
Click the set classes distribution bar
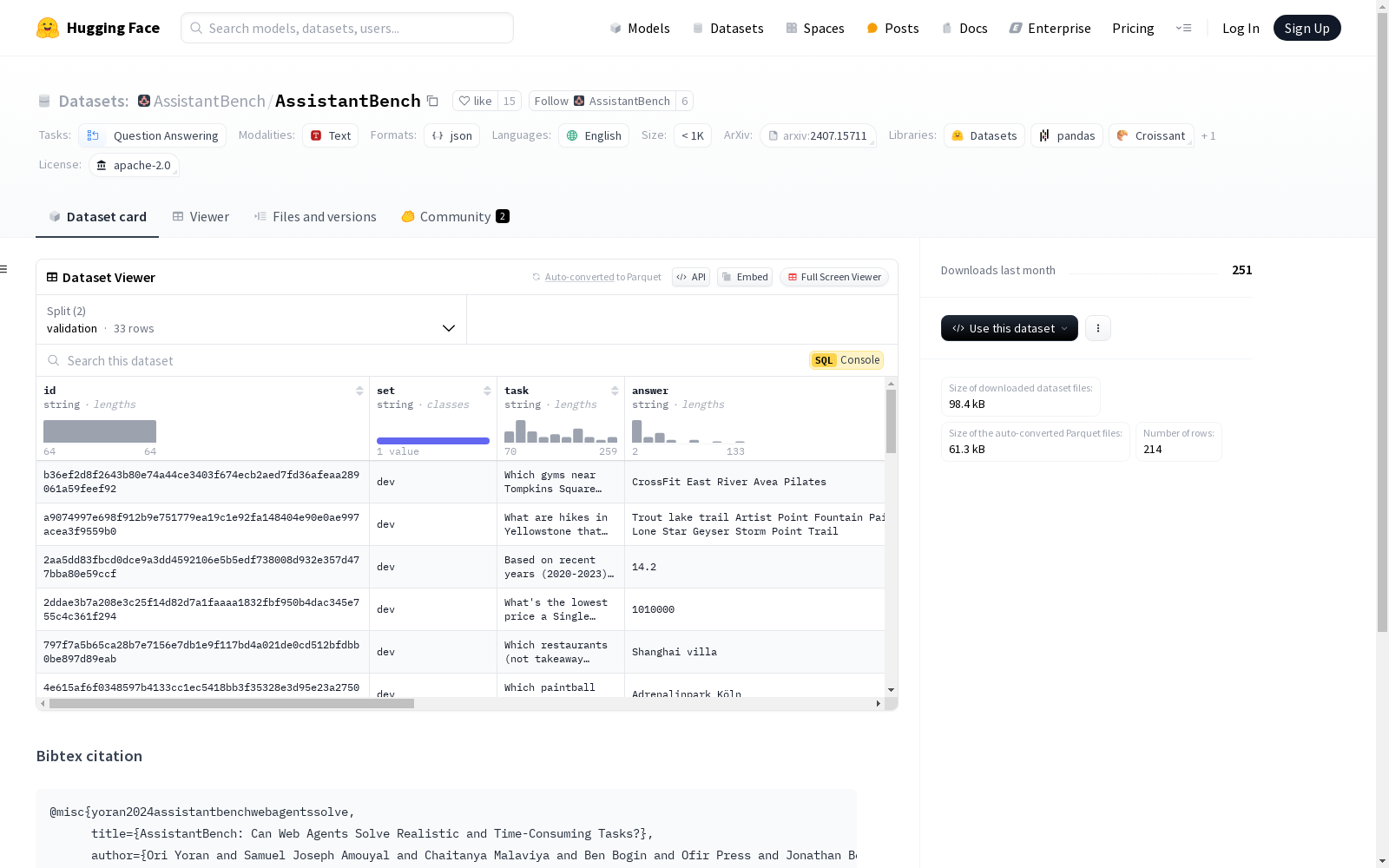tap(433, 441)
